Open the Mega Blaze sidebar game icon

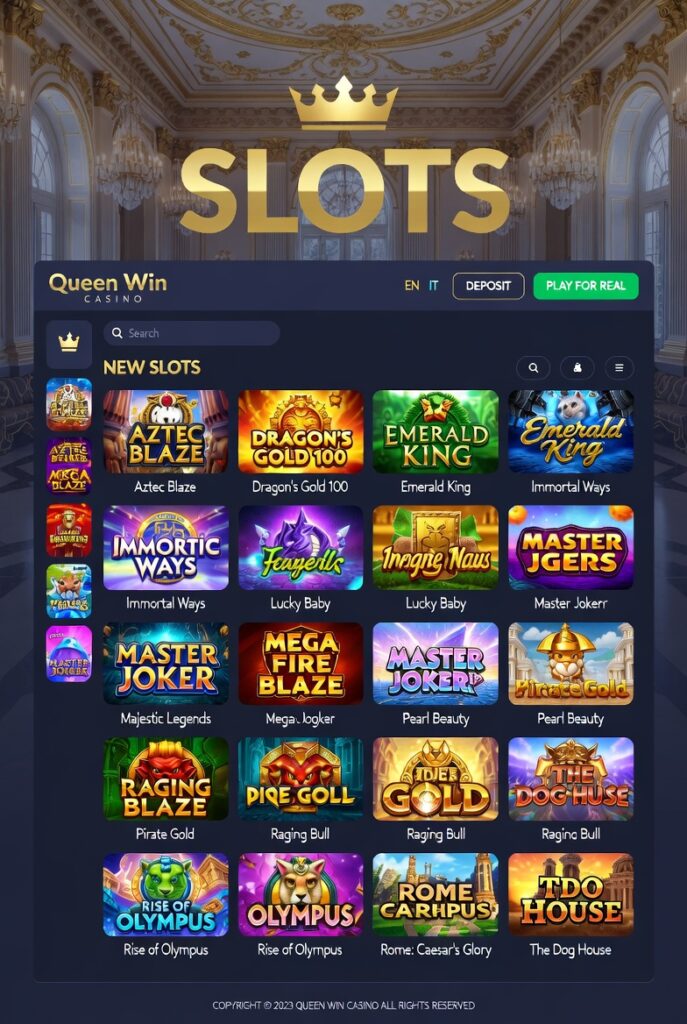[69, 466]
